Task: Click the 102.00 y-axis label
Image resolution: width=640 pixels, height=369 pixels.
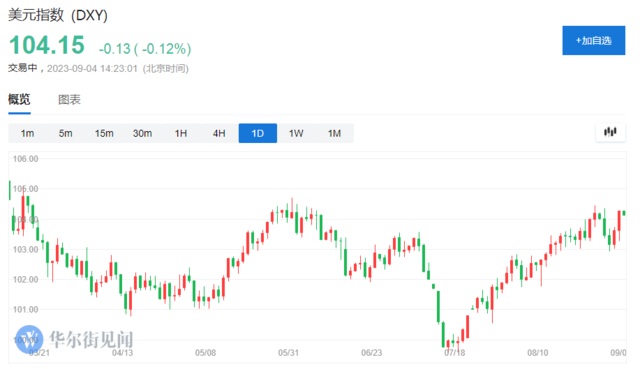Action: [x=25, y=280]
